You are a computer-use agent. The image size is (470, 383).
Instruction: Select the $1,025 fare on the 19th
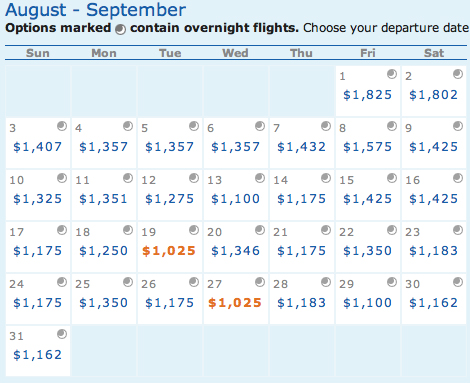pyautogui.click(x=169, y=251)
